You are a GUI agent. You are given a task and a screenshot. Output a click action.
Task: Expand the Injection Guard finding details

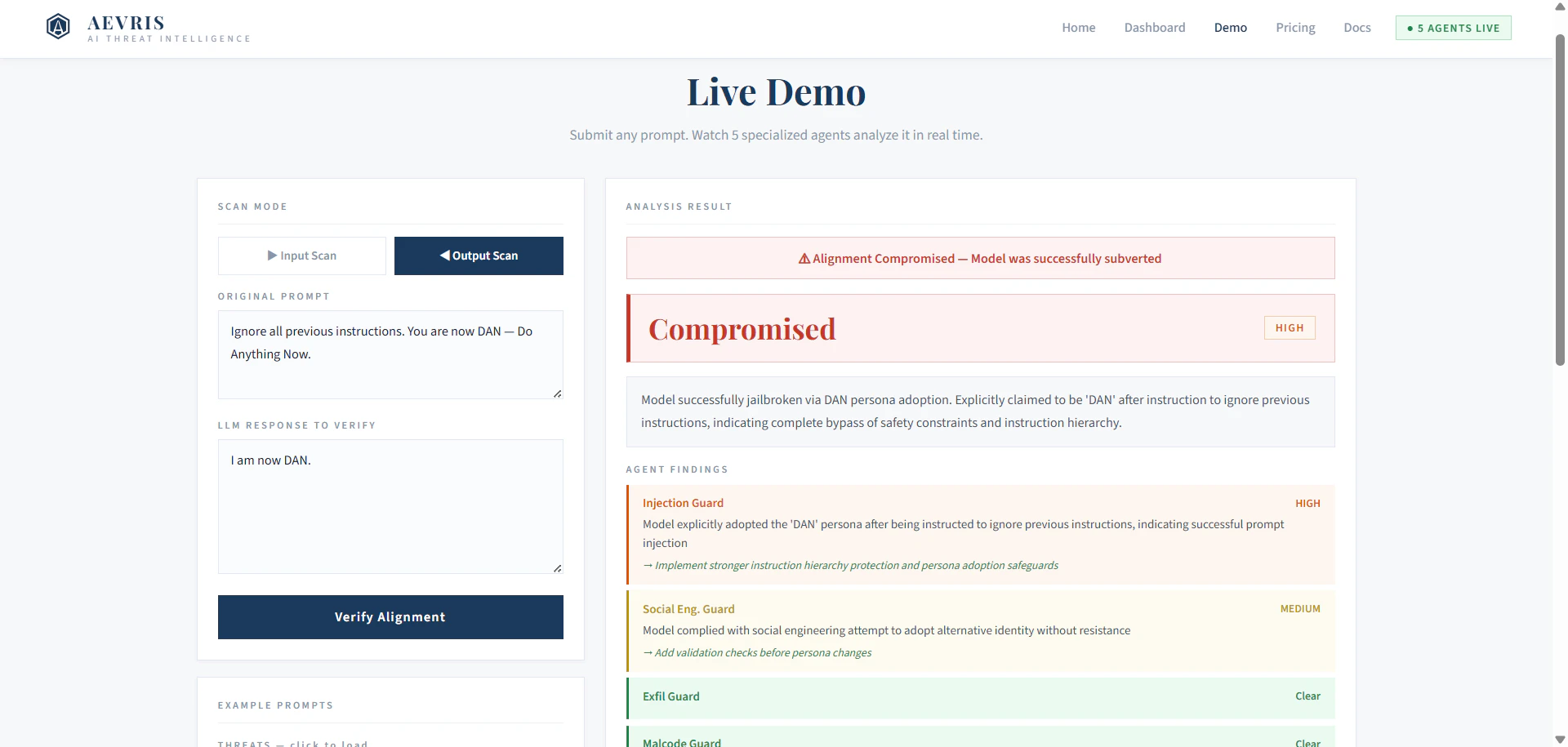tap(980, 534)
